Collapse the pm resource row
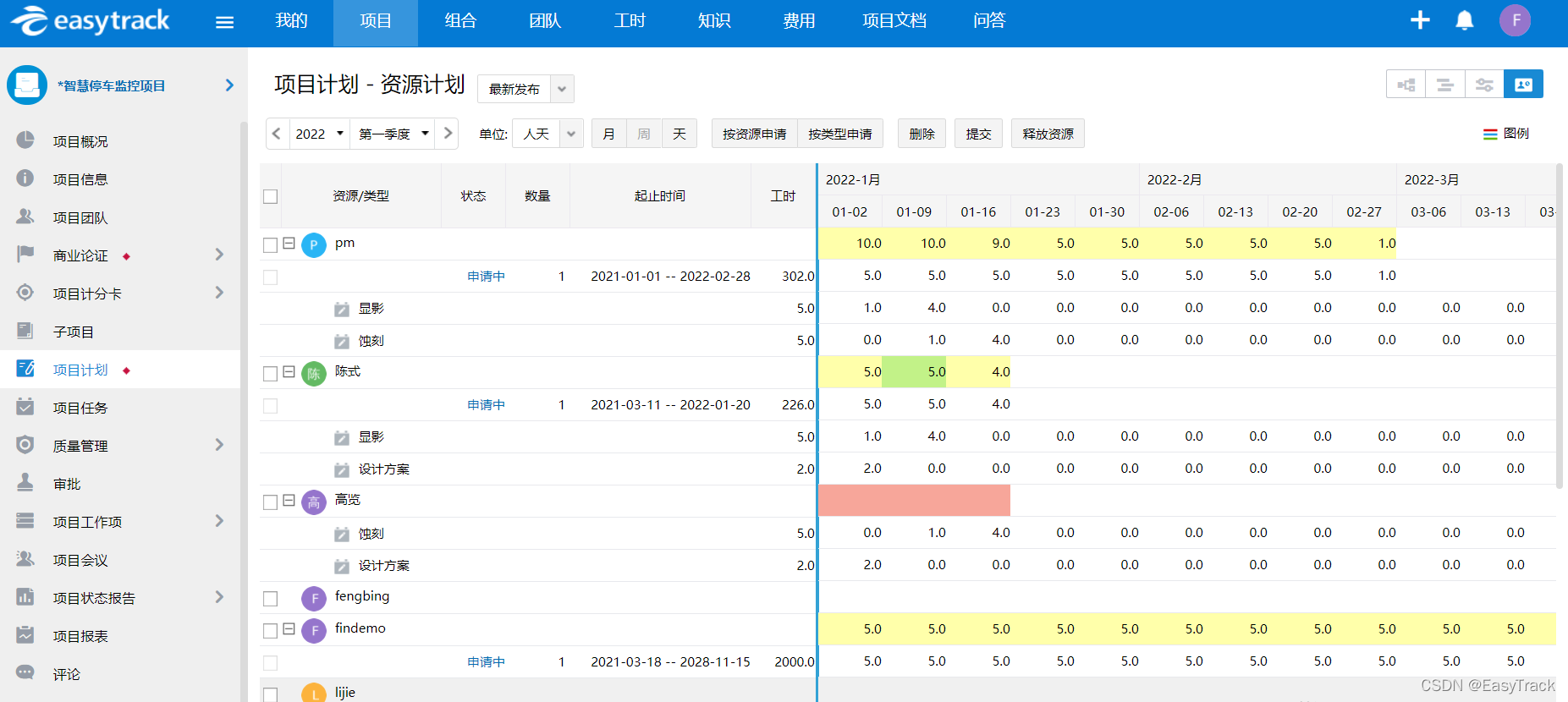 point(289,244)
